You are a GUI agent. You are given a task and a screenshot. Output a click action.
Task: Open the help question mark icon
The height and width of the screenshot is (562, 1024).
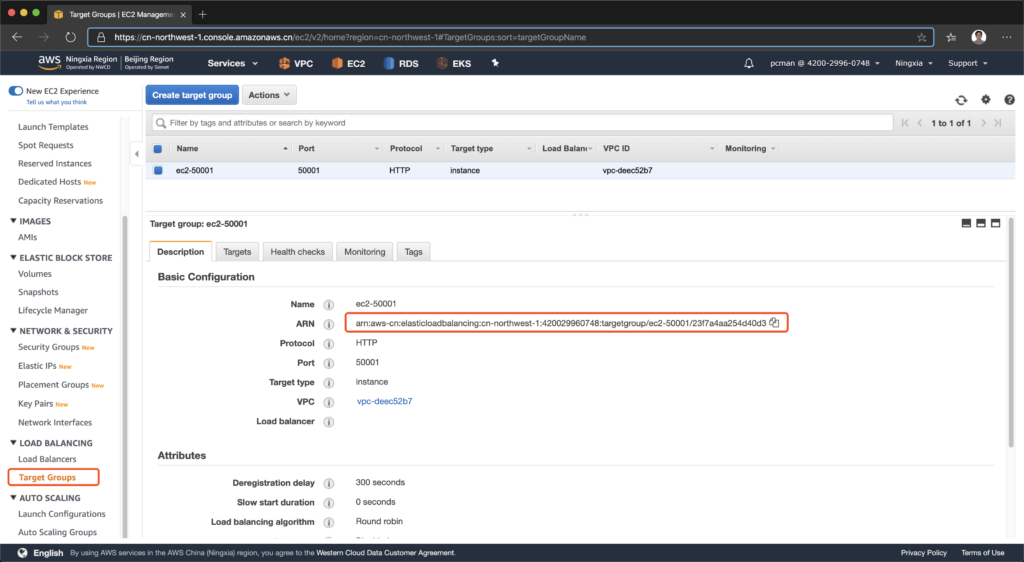[1009, 100]
